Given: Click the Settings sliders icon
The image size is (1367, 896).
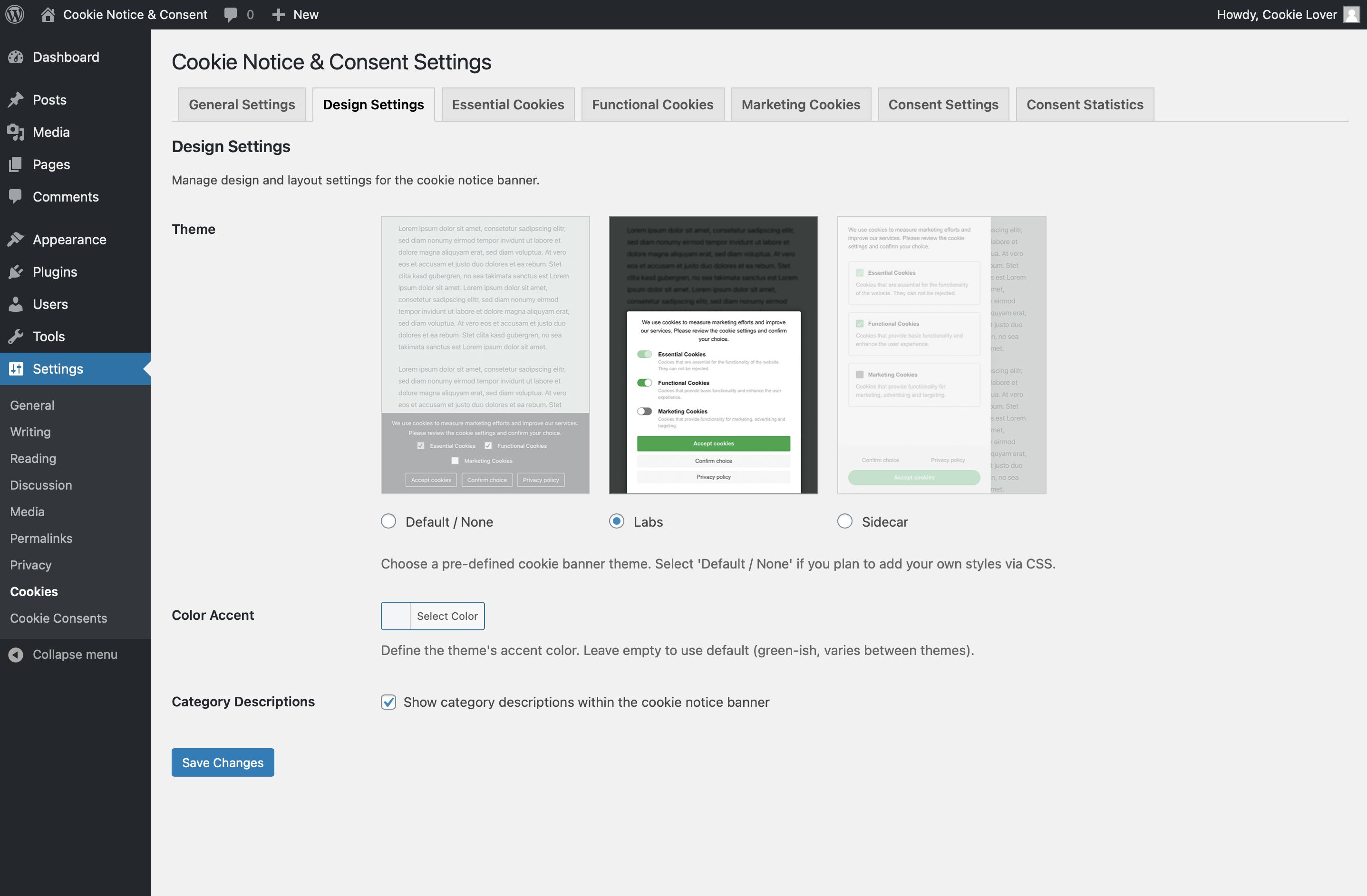Looking at the screenshot, I should (x=16, y=369).
